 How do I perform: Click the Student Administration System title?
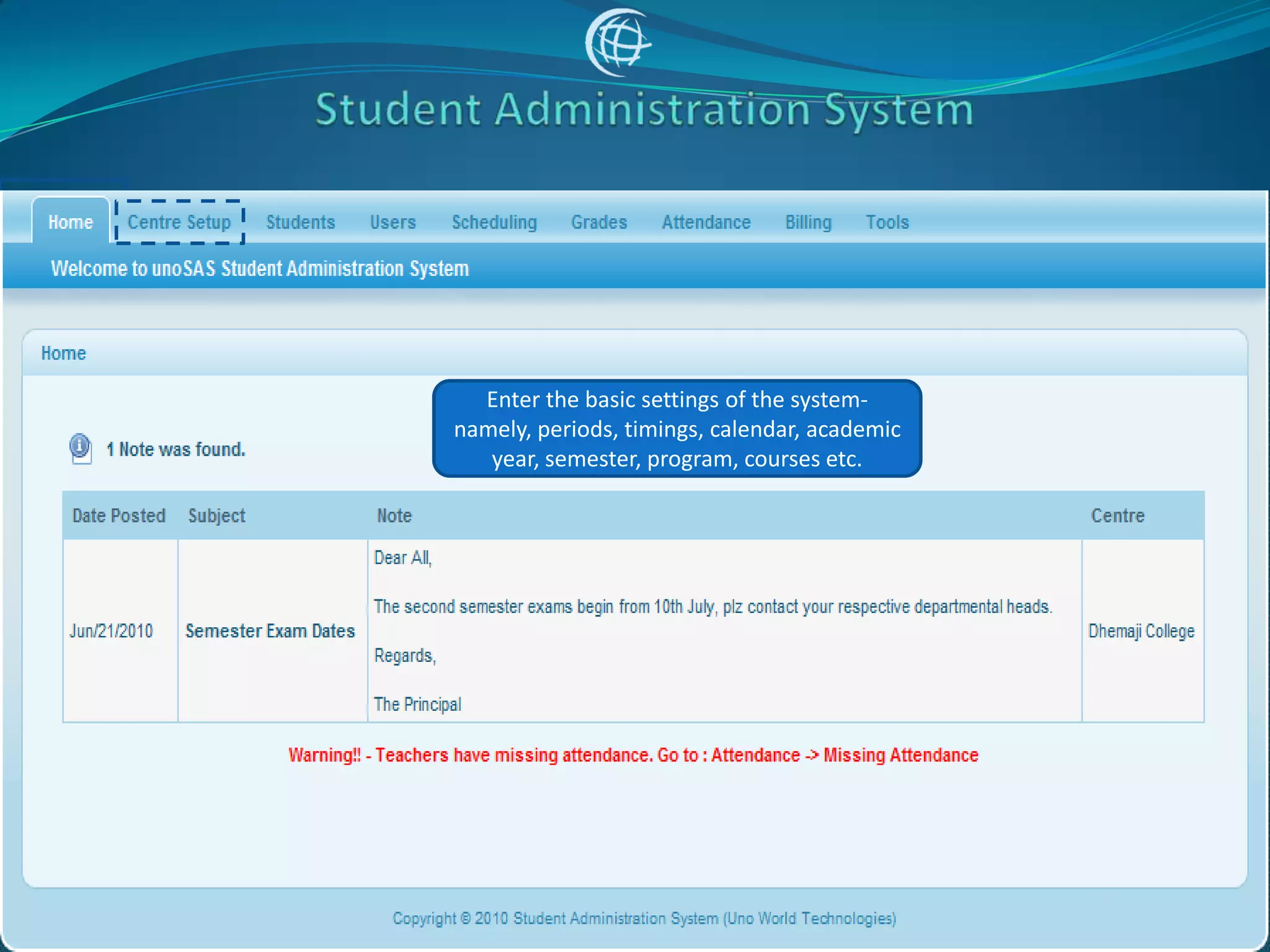(x=645, y=110)
